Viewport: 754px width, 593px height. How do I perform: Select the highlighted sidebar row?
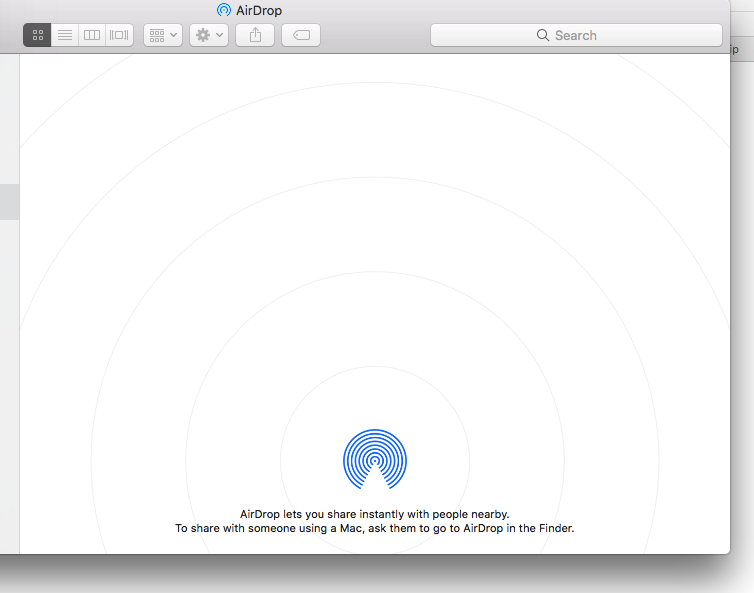[10, 202]
